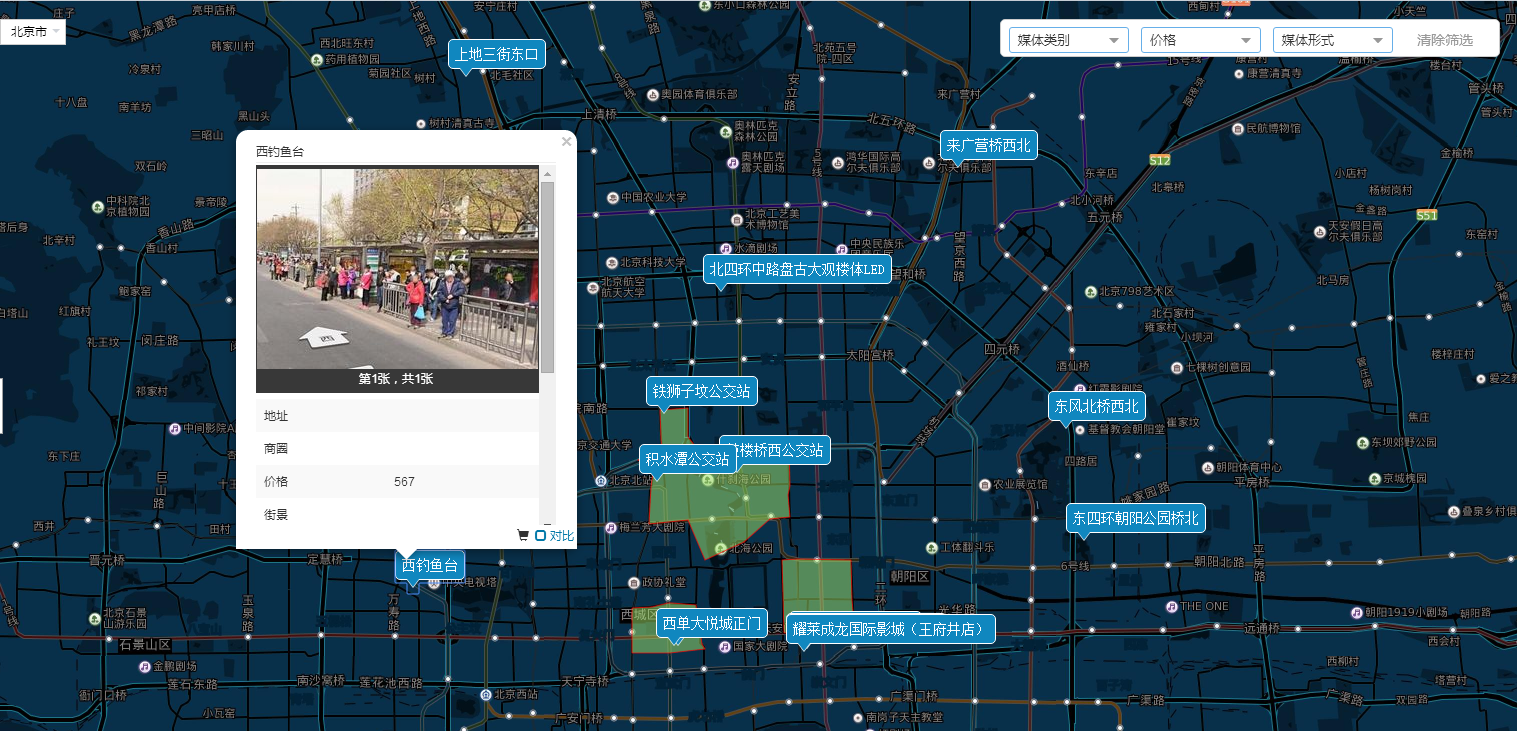Select the 积水潭公交站 marker
Screen dimensions: 1517x731
coord(687,460)
